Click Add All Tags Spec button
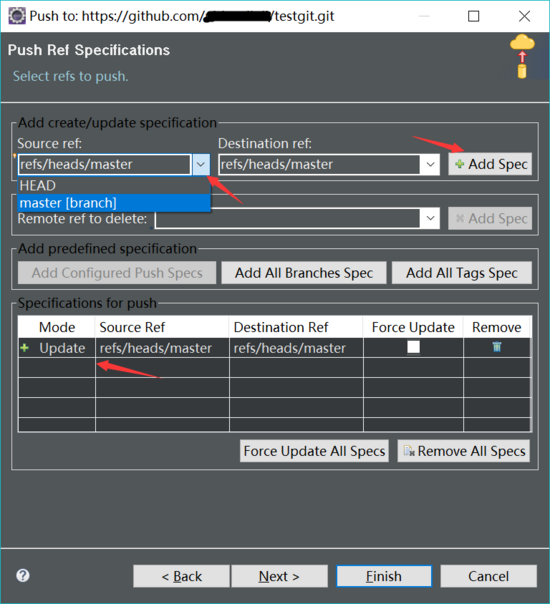Screen dimensions: 550x604 tap(462, 273)
